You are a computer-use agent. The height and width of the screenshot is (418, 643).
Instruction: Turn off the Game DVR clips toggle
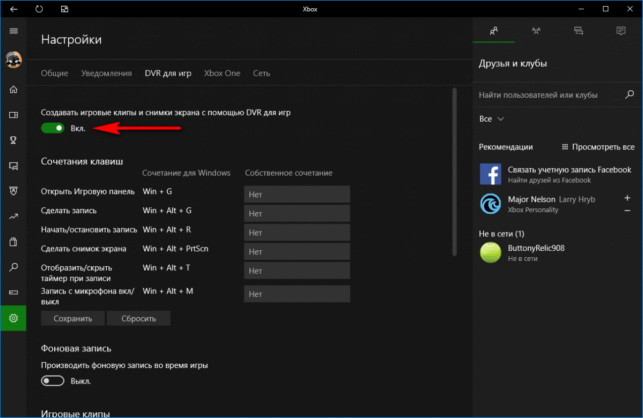point(52,128)
